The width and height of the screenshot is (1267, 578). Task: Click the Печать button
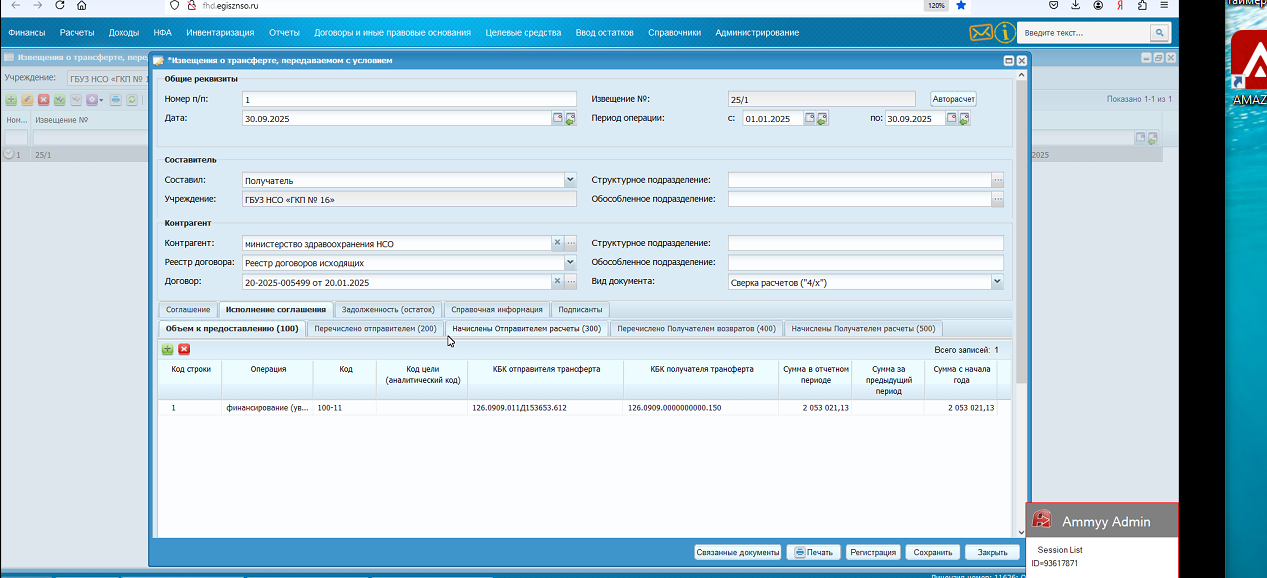(x=813, y=552)
